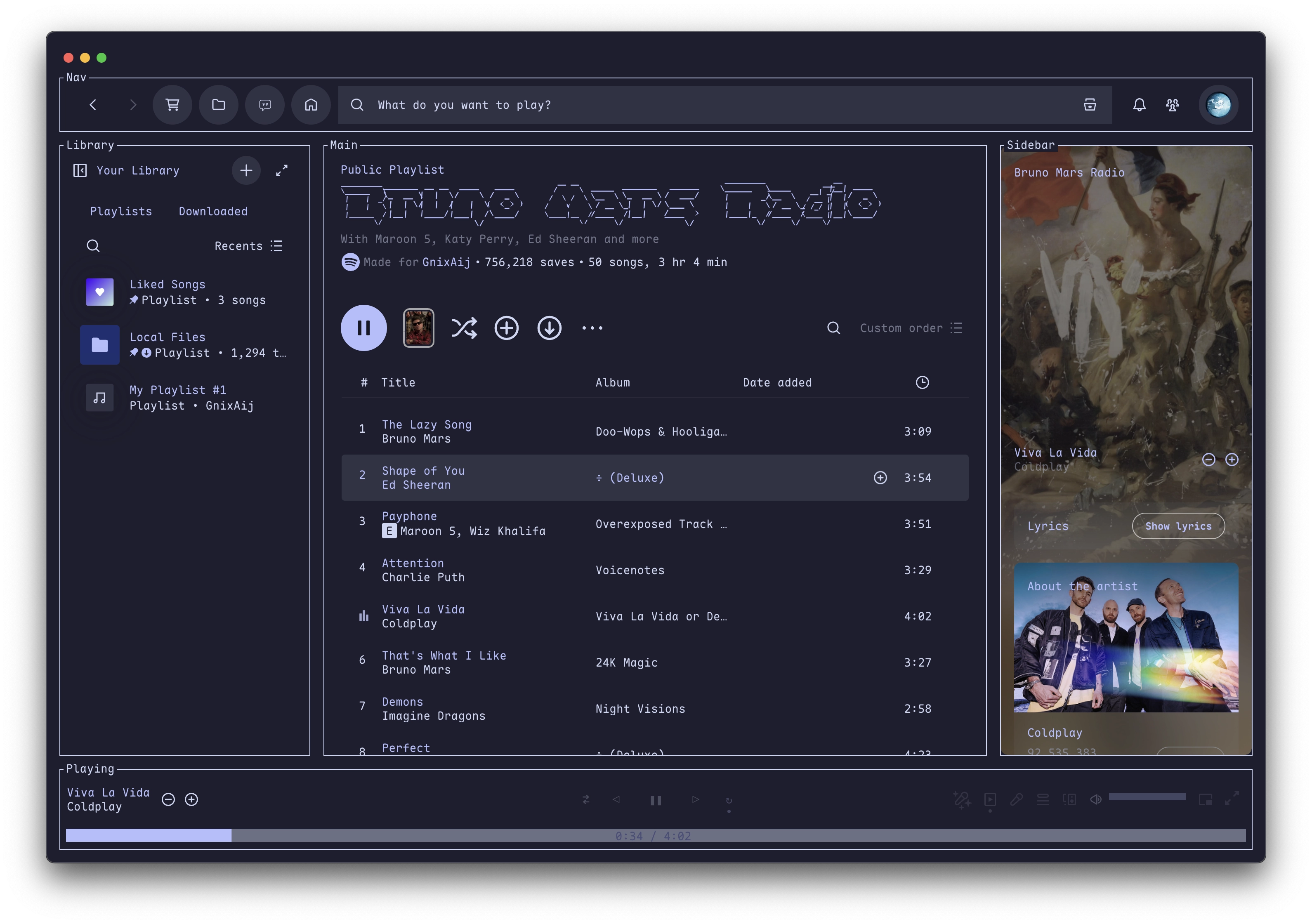Toggle repeat in the Playing bar
This screenshot has width=1312, height=924.
coord(729,800)
